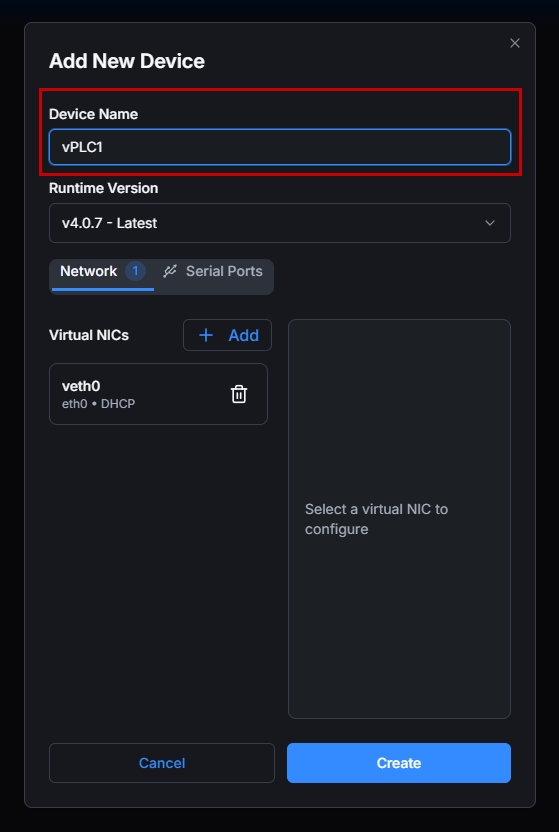Viewport: 559px width, 832px height.
Task: Select the veth0 NIC entry
Action: click(158, 394)
